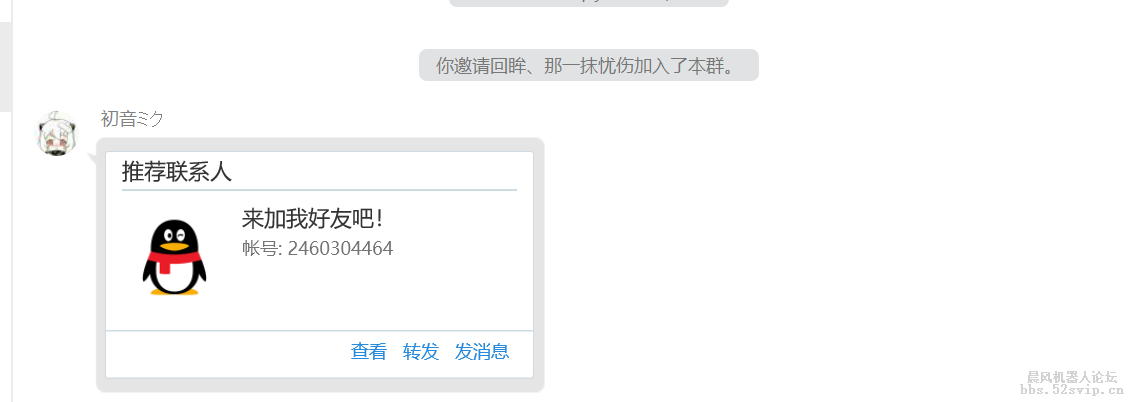This screenshot has height=402, width=1131.
Task: Click the bbs.52svip.cn watermark address
Action: [1072, 390]
